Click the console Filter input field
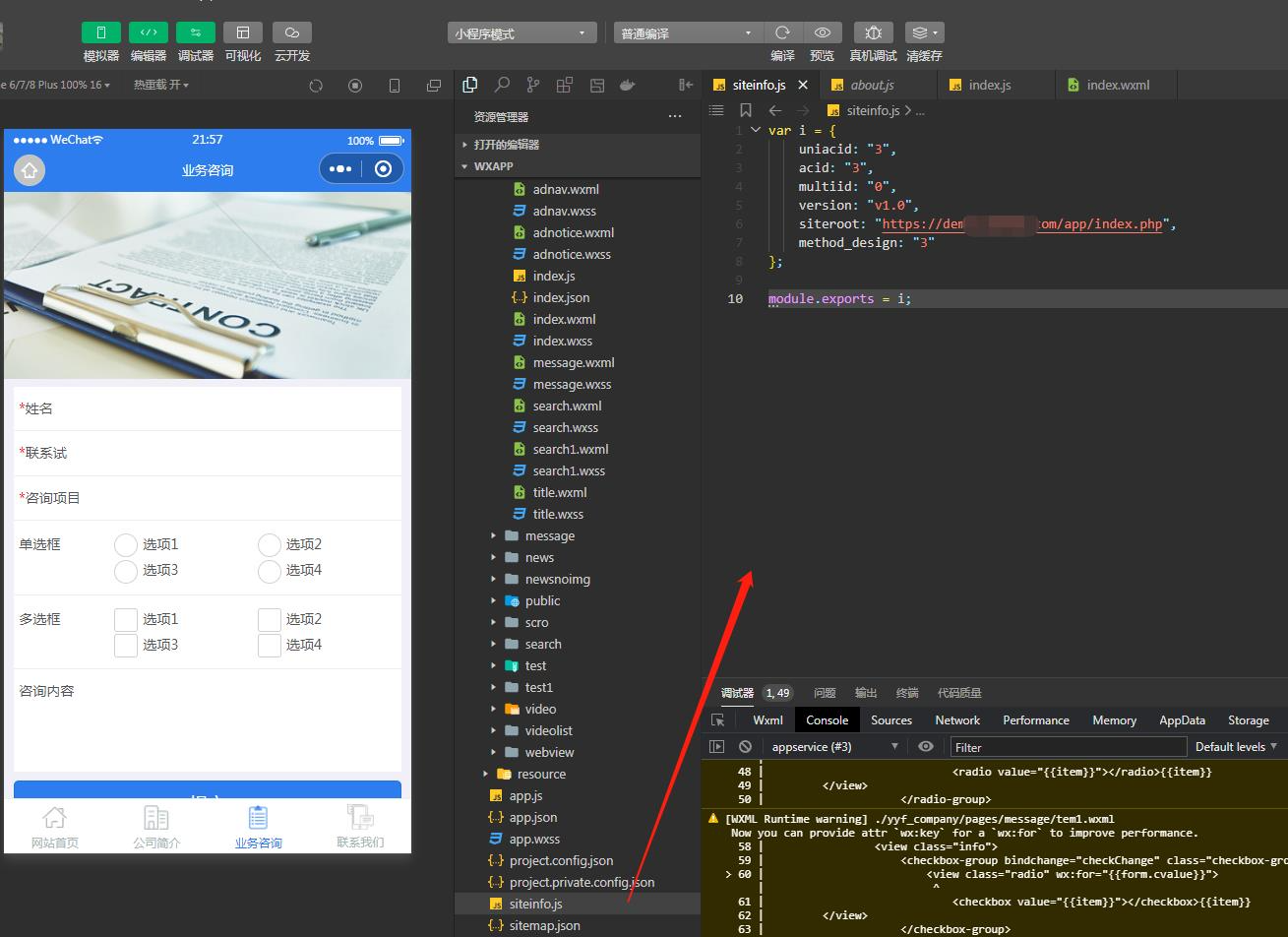Viewport: 1288px width, 937px height. (1068, 747)
